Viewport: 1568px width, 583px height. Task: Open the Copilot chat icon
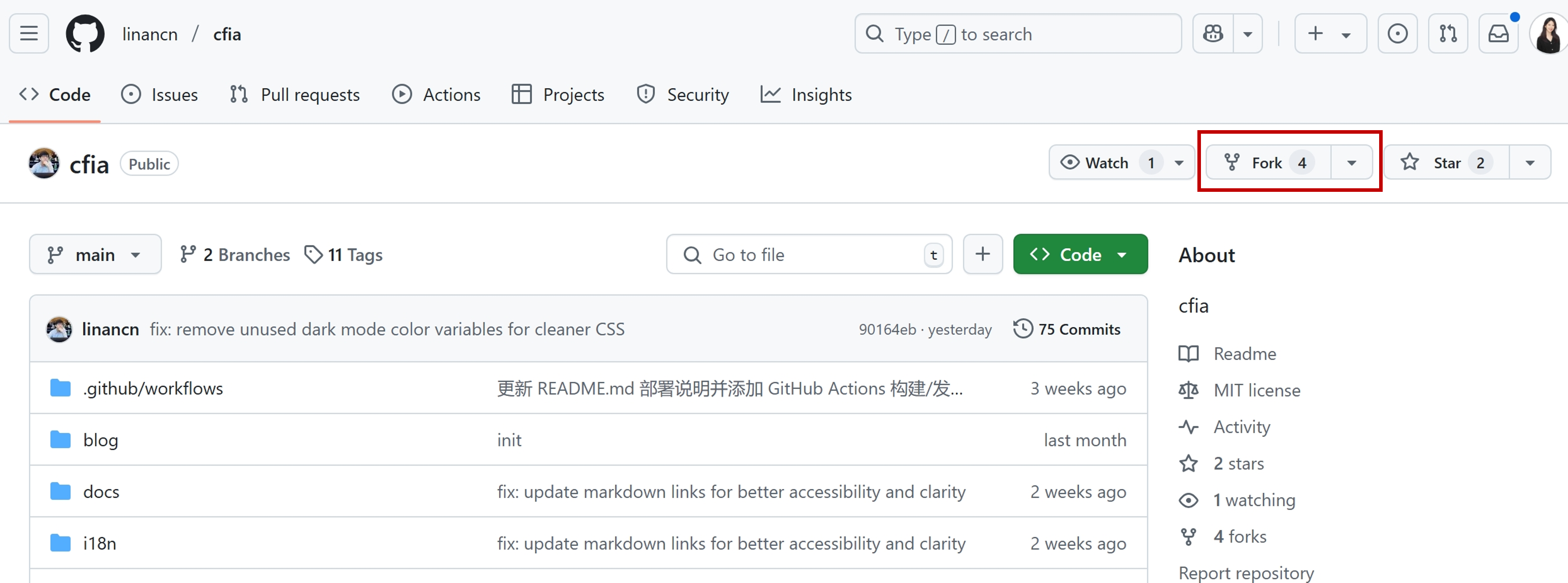point(1213,34)
